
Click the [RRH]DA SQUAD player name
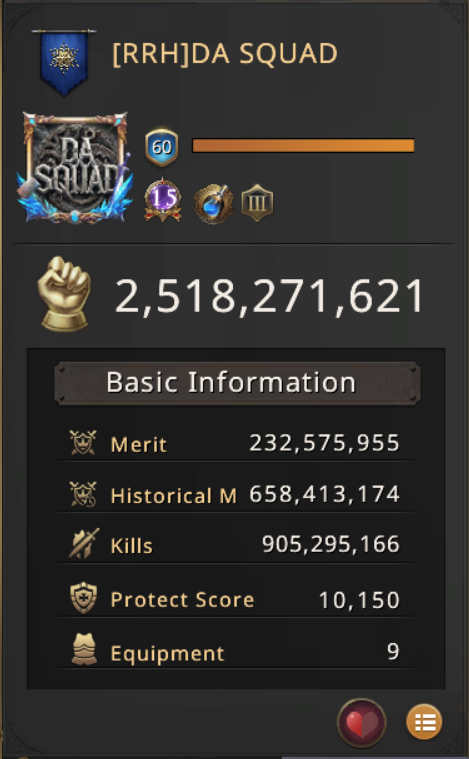225,54
